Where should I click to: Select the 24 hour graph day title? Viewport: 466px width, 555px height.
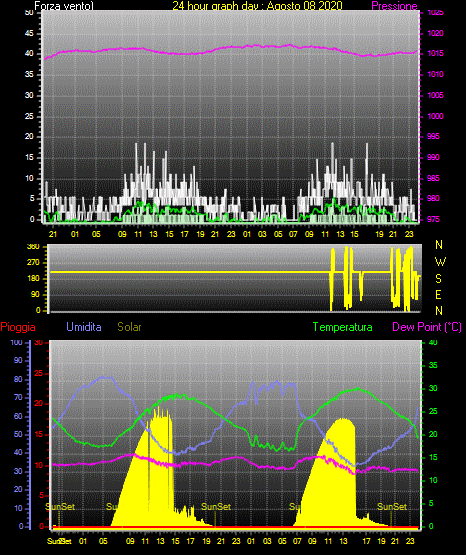coord(257,6)
